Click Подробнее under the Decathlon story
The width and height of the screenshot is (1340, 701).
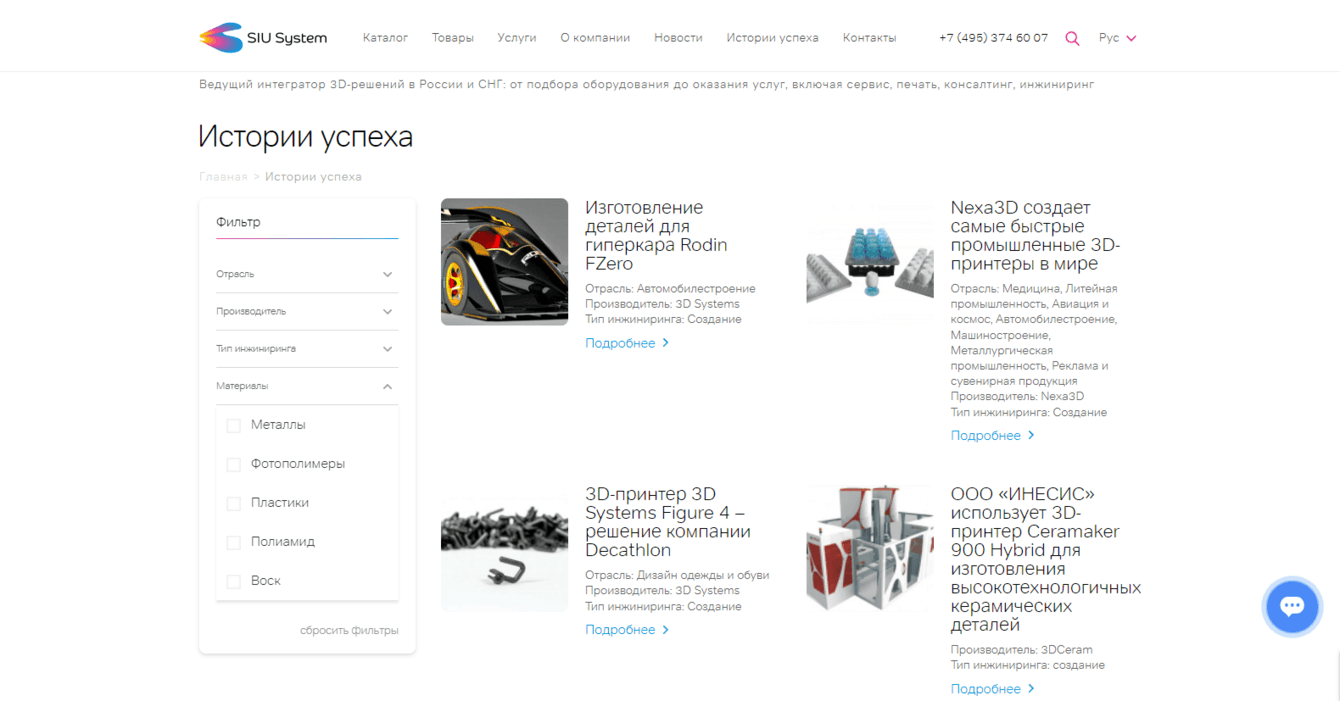point(627,629)
